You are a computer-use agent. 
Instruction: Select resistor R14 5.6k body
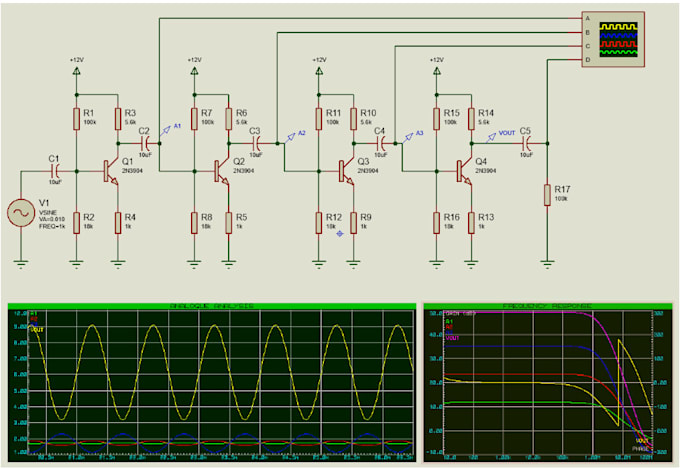[x=471, y=119]
